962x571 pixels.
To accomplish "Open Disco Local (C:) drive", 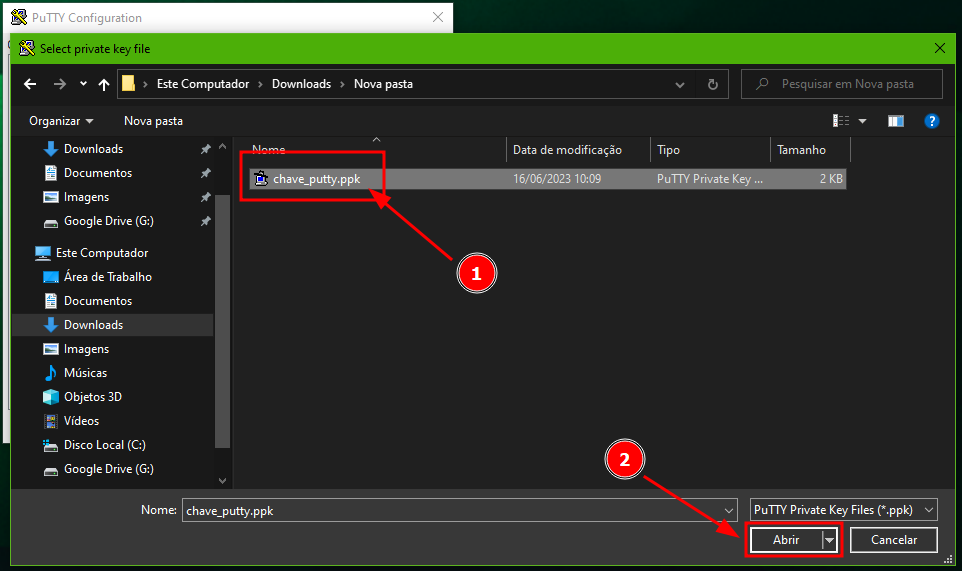I will click(104, 445).
